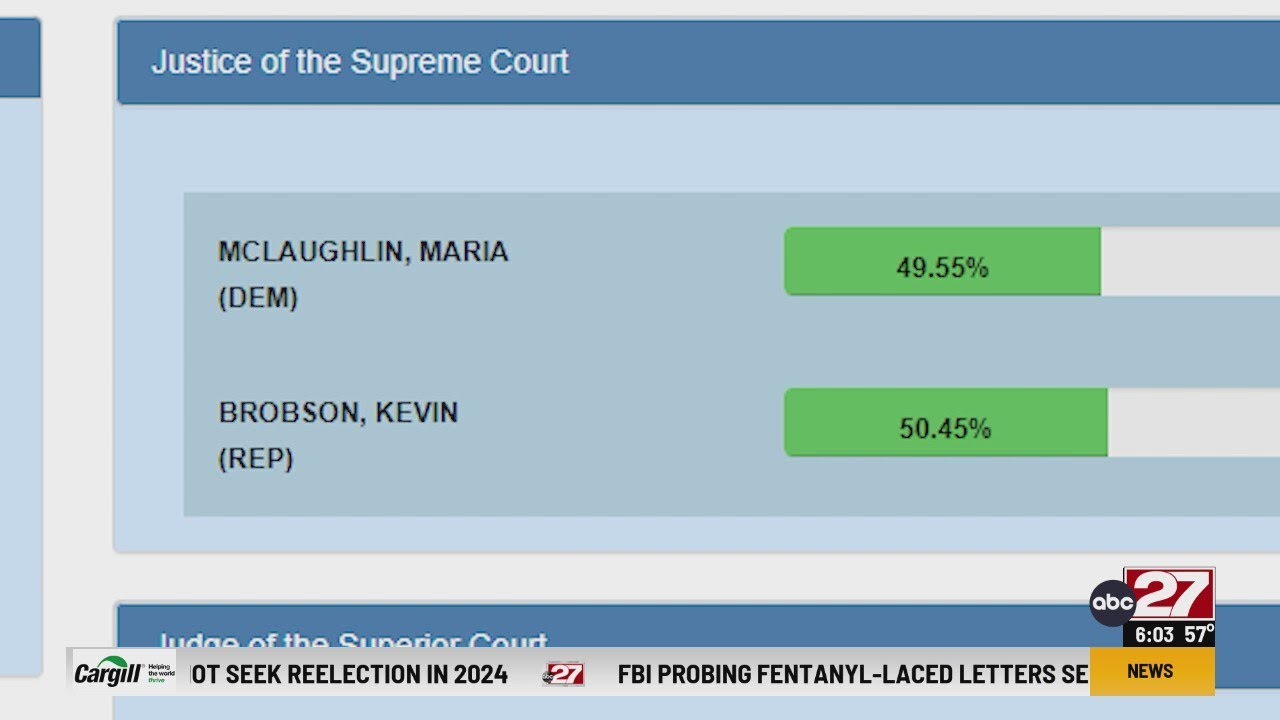Image resolution: width=1280 pixels, height=720 pixels.
Task: Click the red 27 station logo
Action: click(1170, 595)
